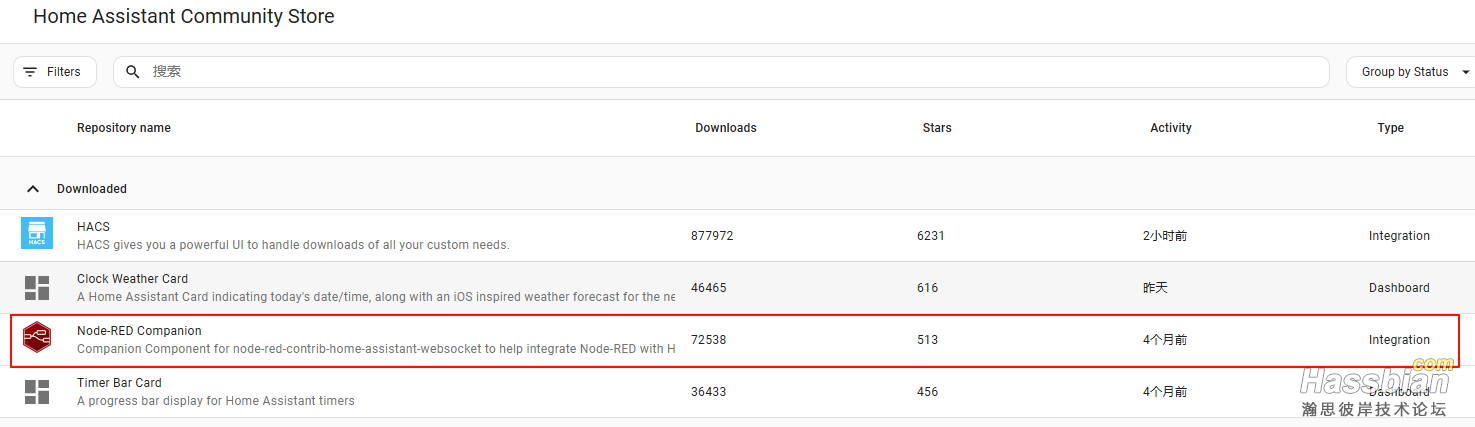1475x427 pixels.
Task: Click downloads value 36433
Action: click(x=709, y=392)
